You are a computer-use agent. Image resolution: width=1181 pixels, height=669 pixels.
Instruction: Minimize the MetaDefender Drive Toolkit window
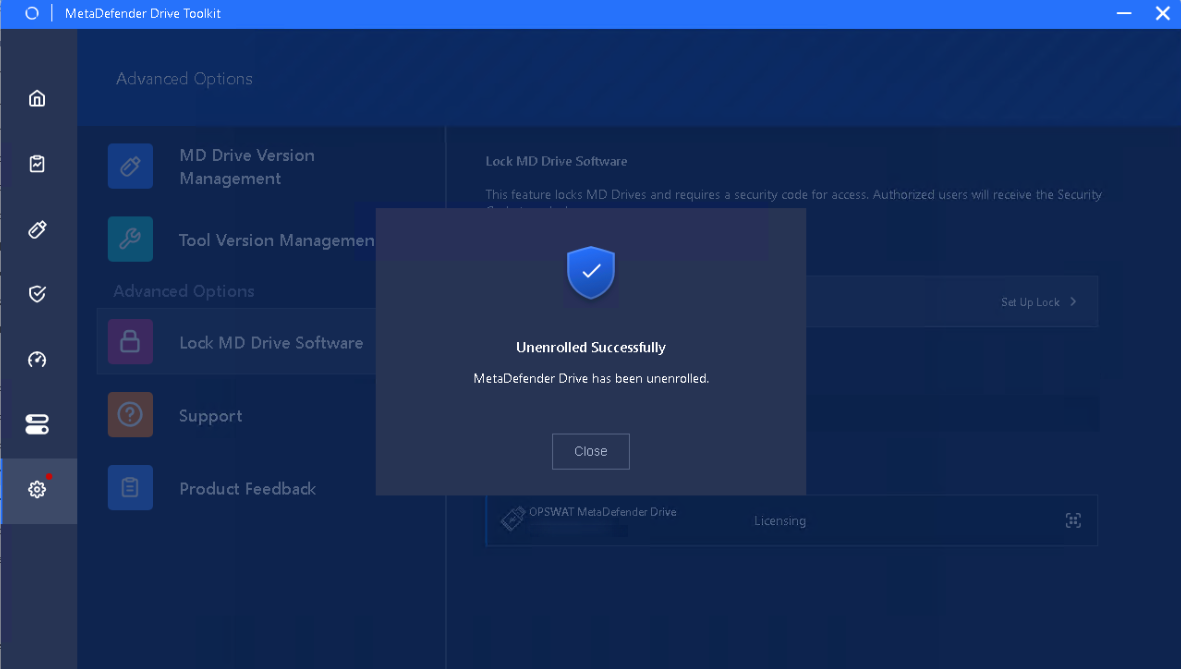1124,13
